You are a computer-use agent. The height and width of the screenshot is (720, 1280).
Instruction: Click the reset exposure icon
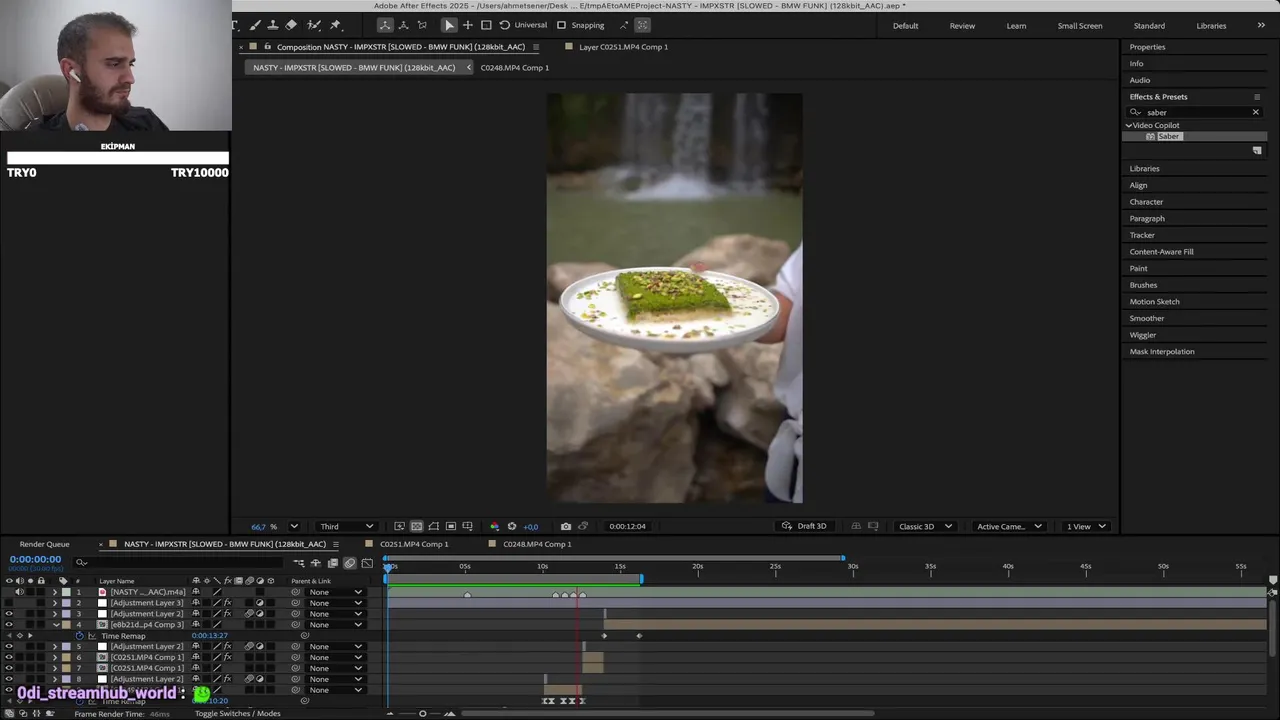point(512,526)
